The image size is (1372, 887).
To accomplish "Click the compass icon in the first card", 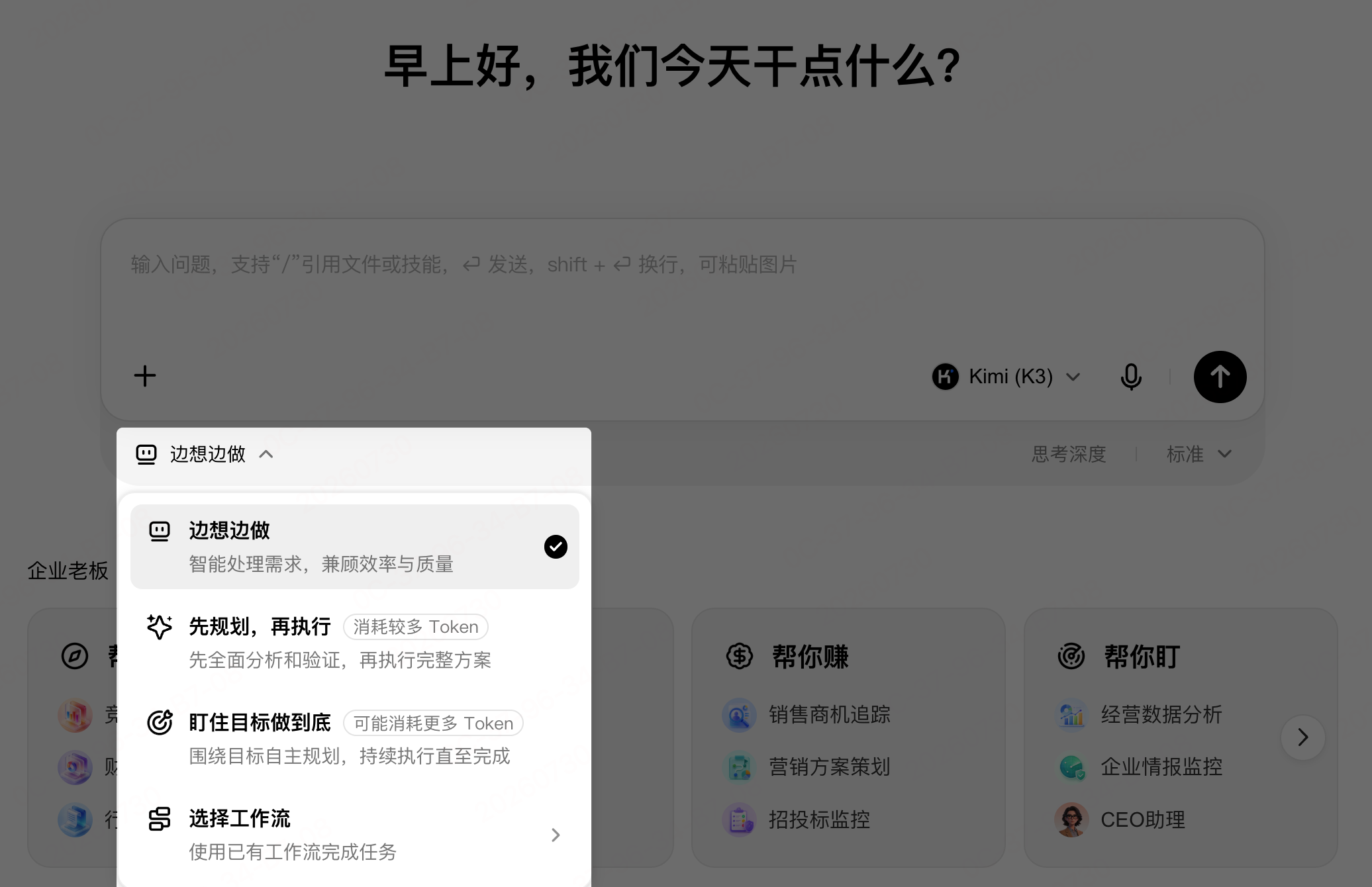I will pyautogui.click(x=75, y=657).
